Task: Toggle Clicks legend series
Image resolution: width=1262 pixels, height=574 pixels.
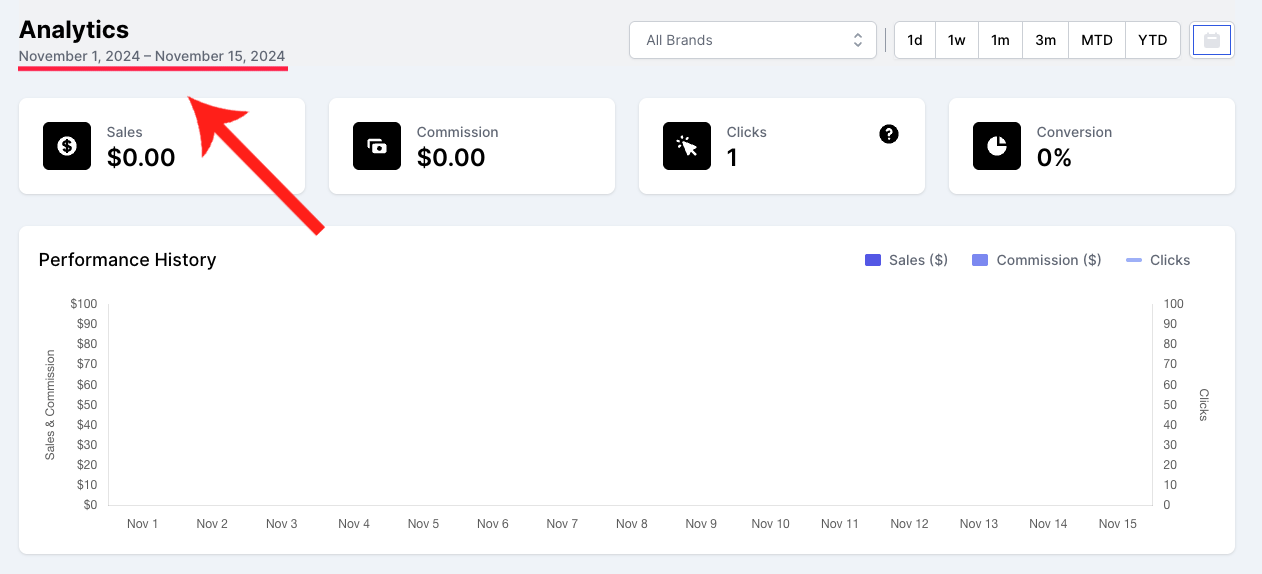Action: click(x=1158, y=260)
